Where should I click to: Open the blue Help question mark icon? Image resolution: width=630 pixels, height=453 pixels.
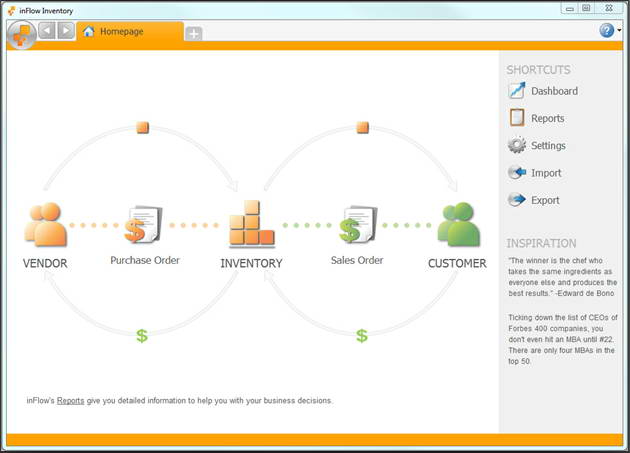(x=607, y=30)
